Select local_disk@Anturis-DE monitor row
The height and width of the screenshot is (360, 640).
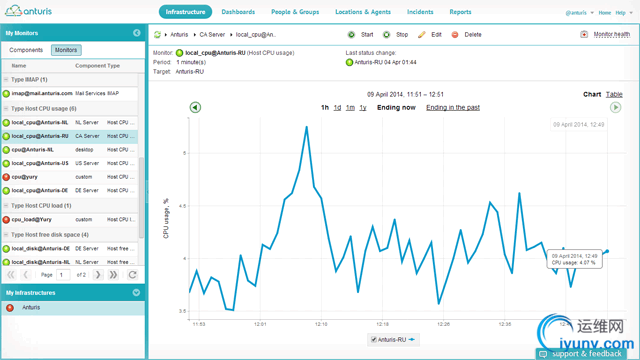69,249
